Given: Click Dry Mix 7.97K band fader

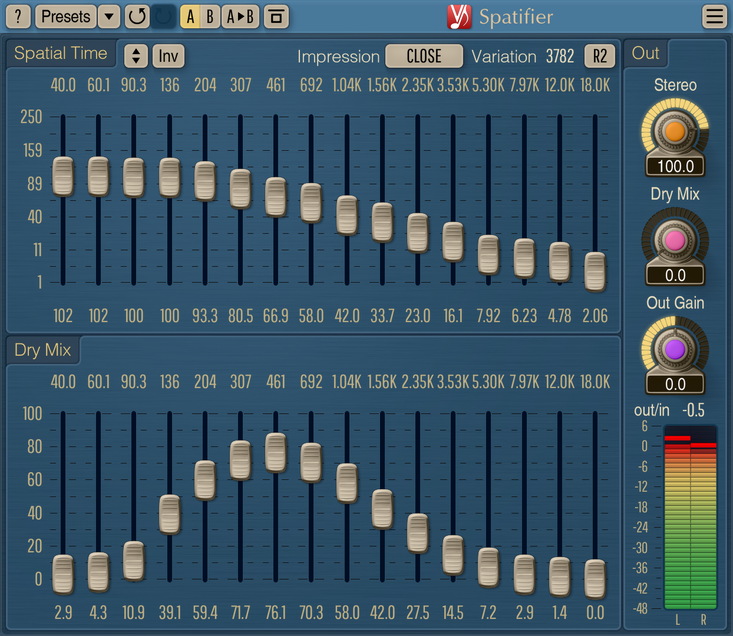Looking at the screenshot, I should (524, 574).
